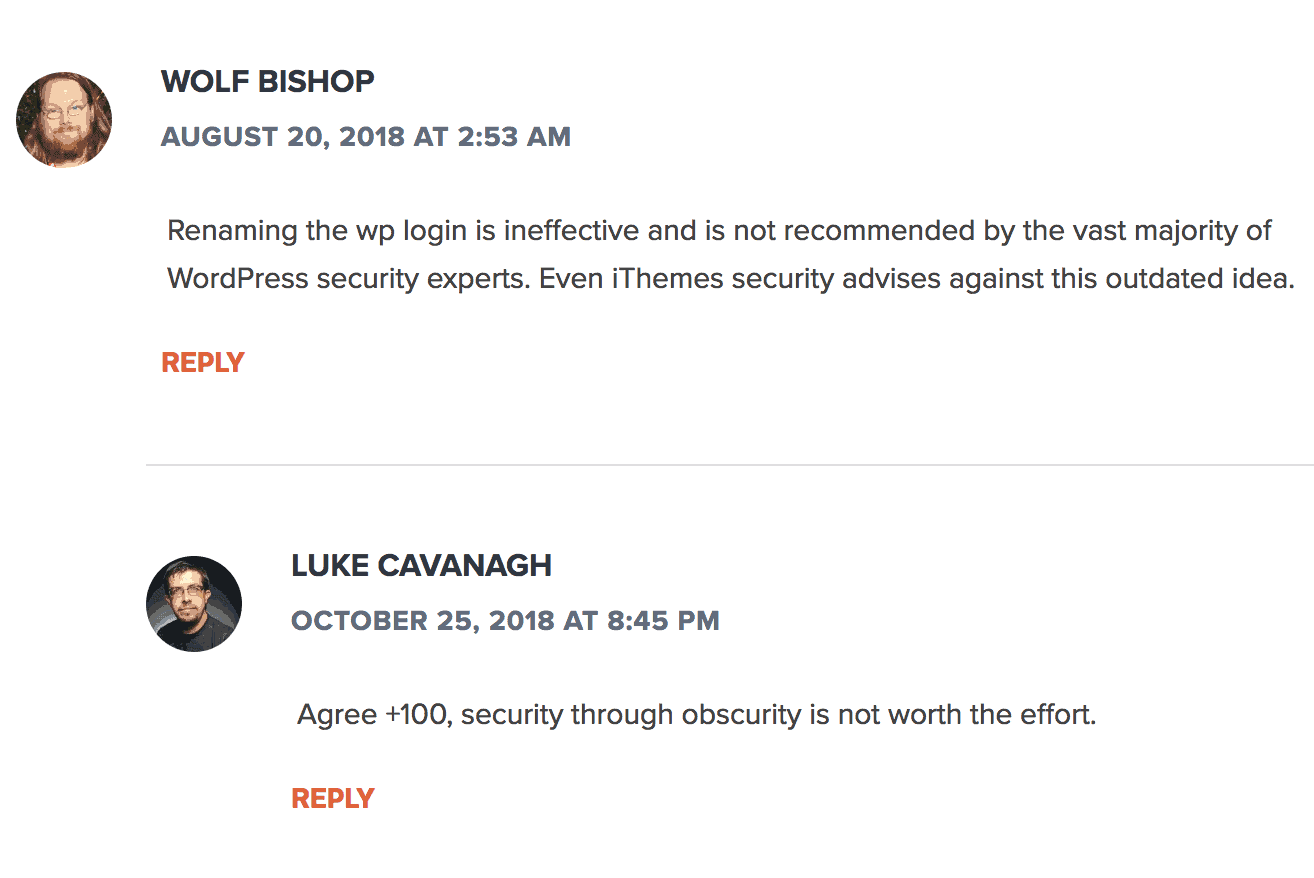Click the "8:45 PM" time text
Image resolution: width=1314 pixels, height=878 pixels.
(663, 621)
